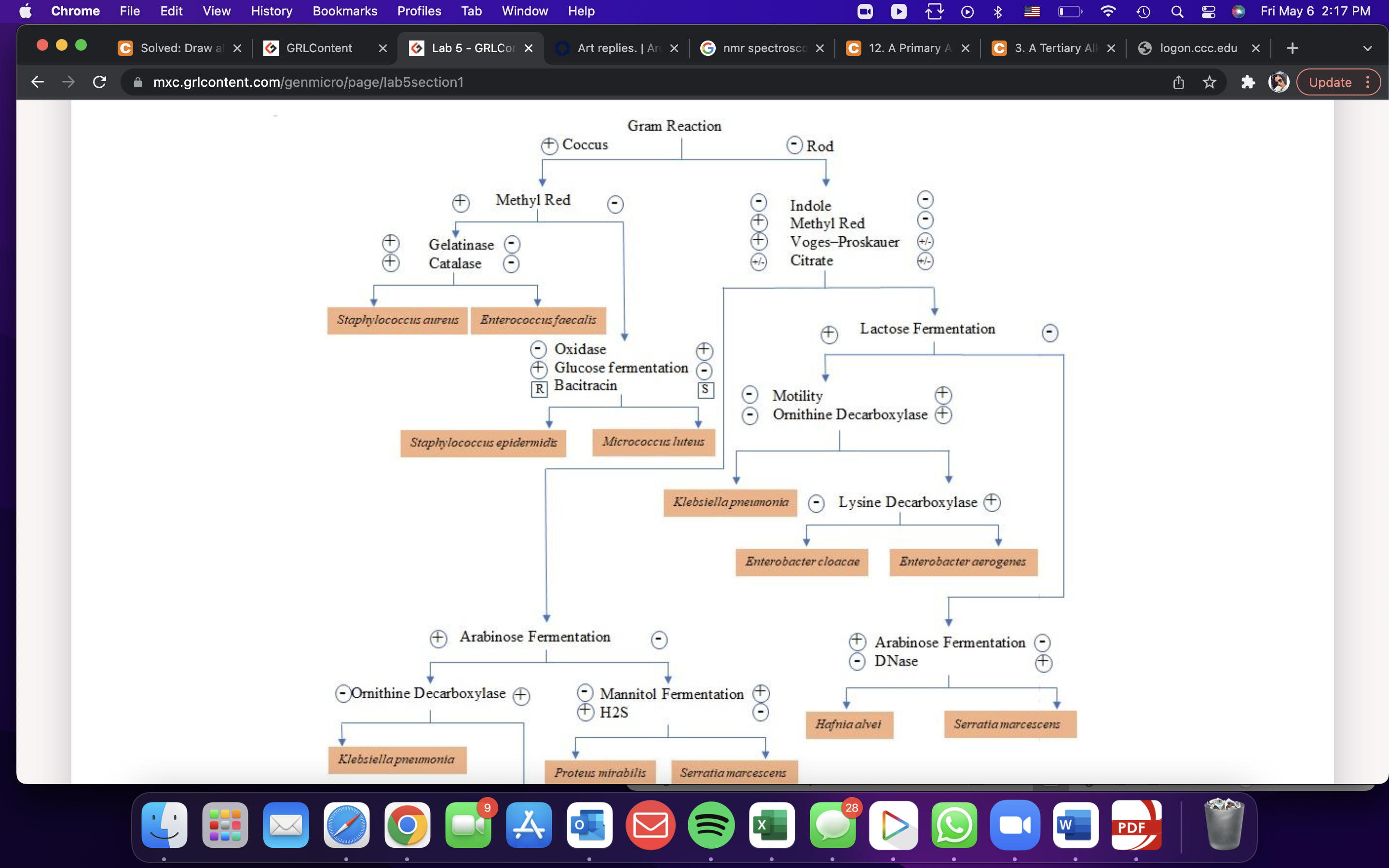The width and height of the screenshot is (1389, 868).
Task: Open Launchpad from the Dock
Action: [225, 825]
